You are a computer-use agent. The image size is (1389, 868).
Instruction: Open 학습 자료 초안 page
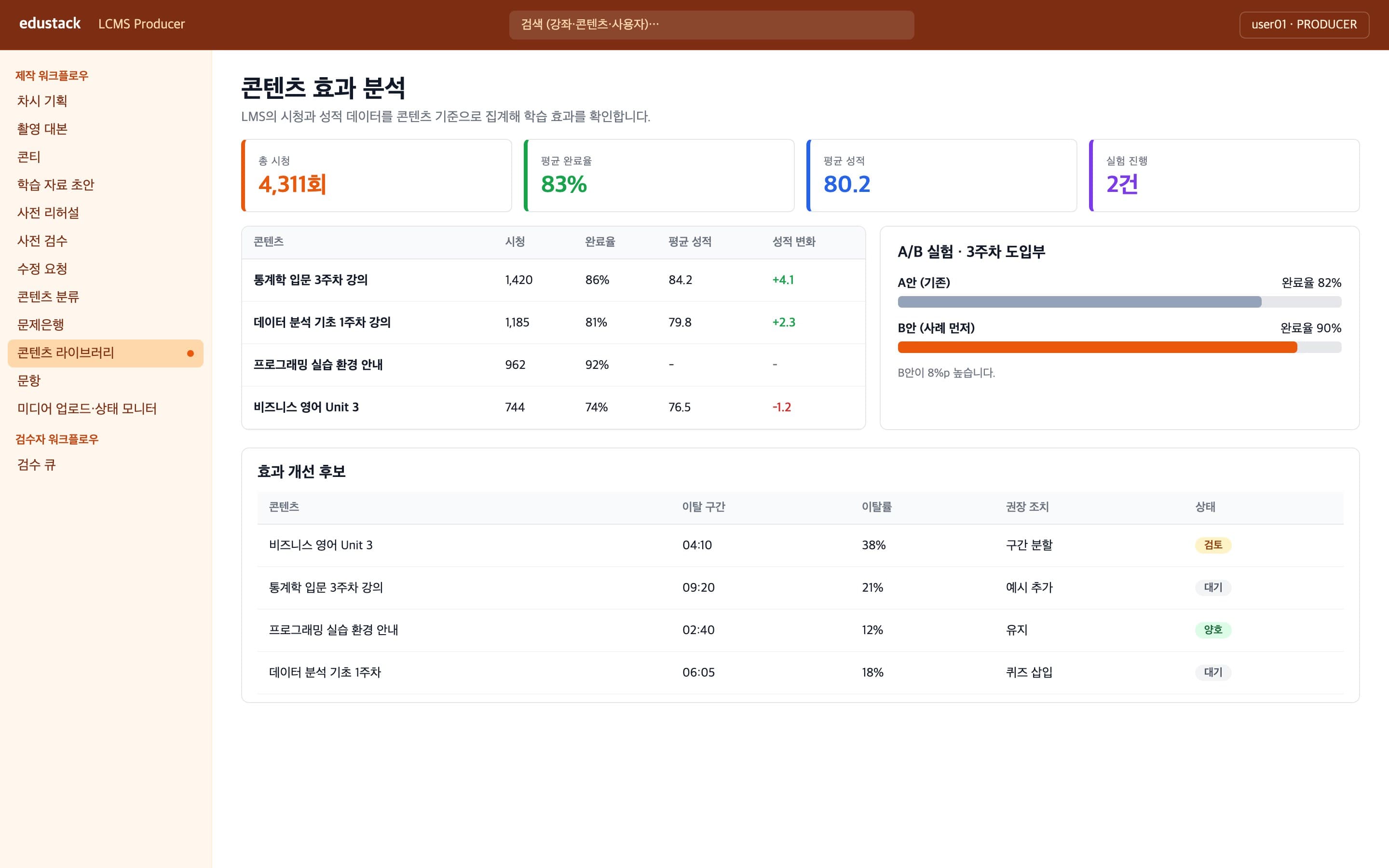click(106, 185)
